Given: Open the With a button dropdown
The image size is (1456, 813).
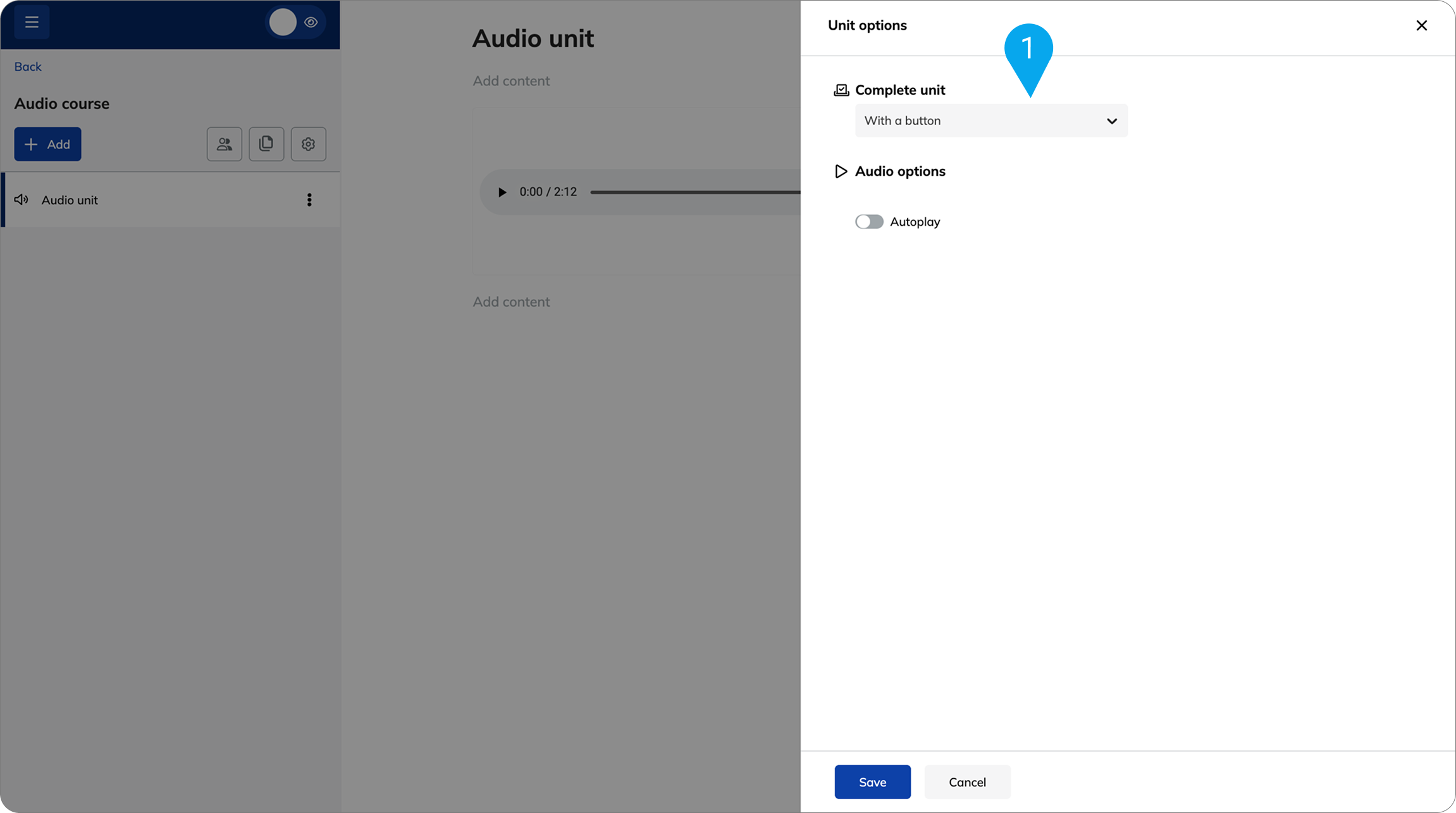Looking at the screenshot, I should click(x=991, y=121).
